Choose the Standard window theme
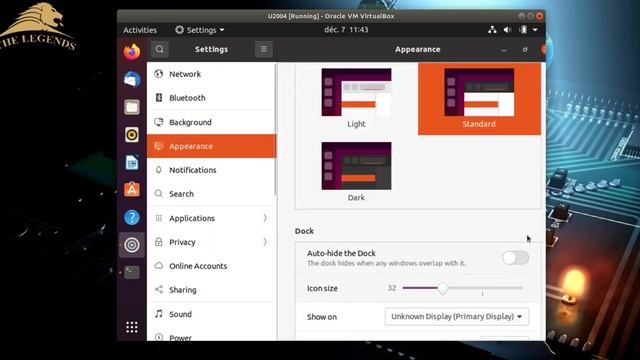640x360 pixels. [479, 98]
